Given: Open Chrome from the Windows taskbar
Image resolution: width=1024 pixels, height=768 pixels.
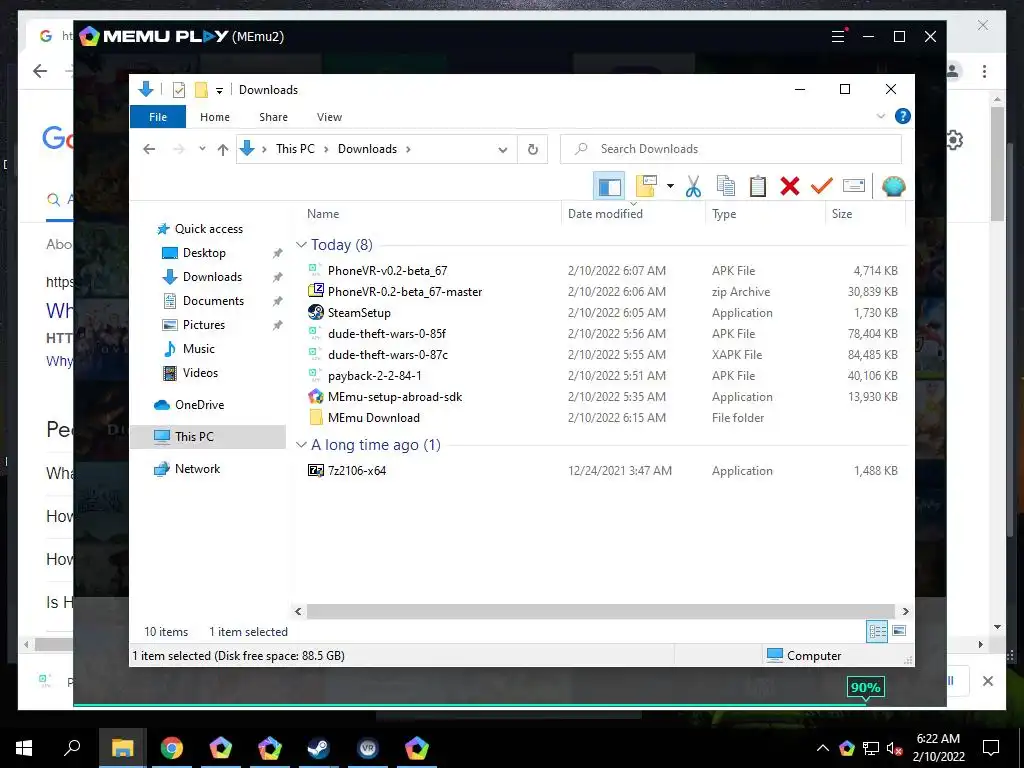Looking at the screenshot, I should 171,748.
